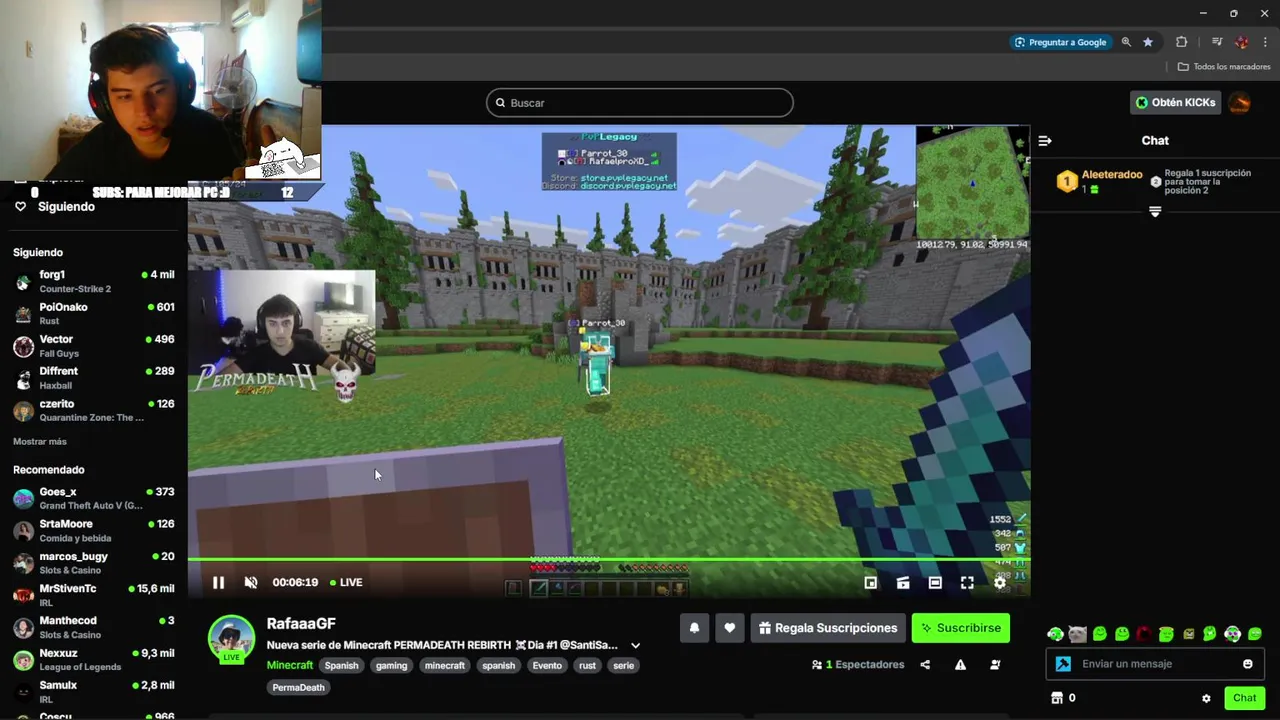Open Diffrent channel in sidebar
Viewport: 1280px width, 720px height.
coord(94,378)
